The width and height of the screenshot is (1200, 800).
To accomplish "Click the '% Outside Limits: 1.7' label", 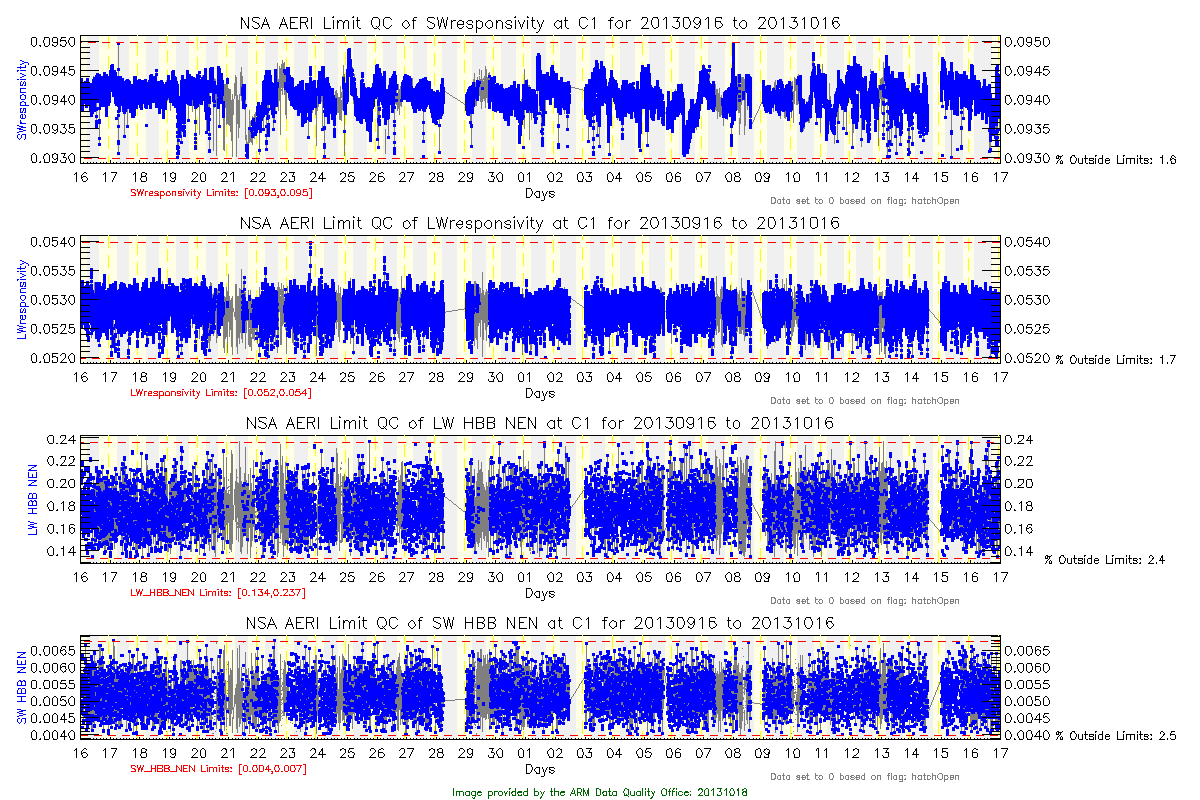I will (1116, 360).
